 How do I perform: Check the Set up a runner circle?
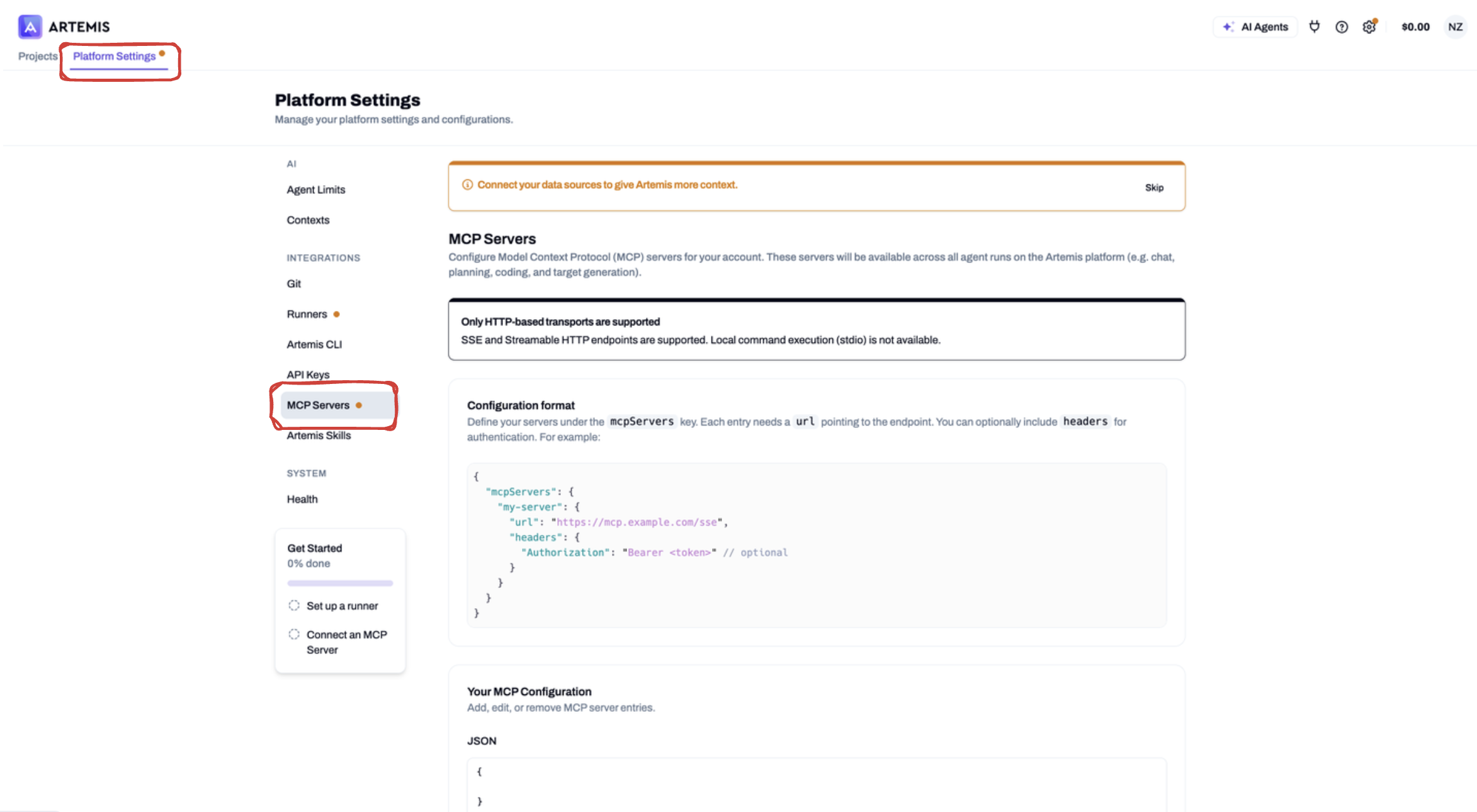click(x=294, y=606)
